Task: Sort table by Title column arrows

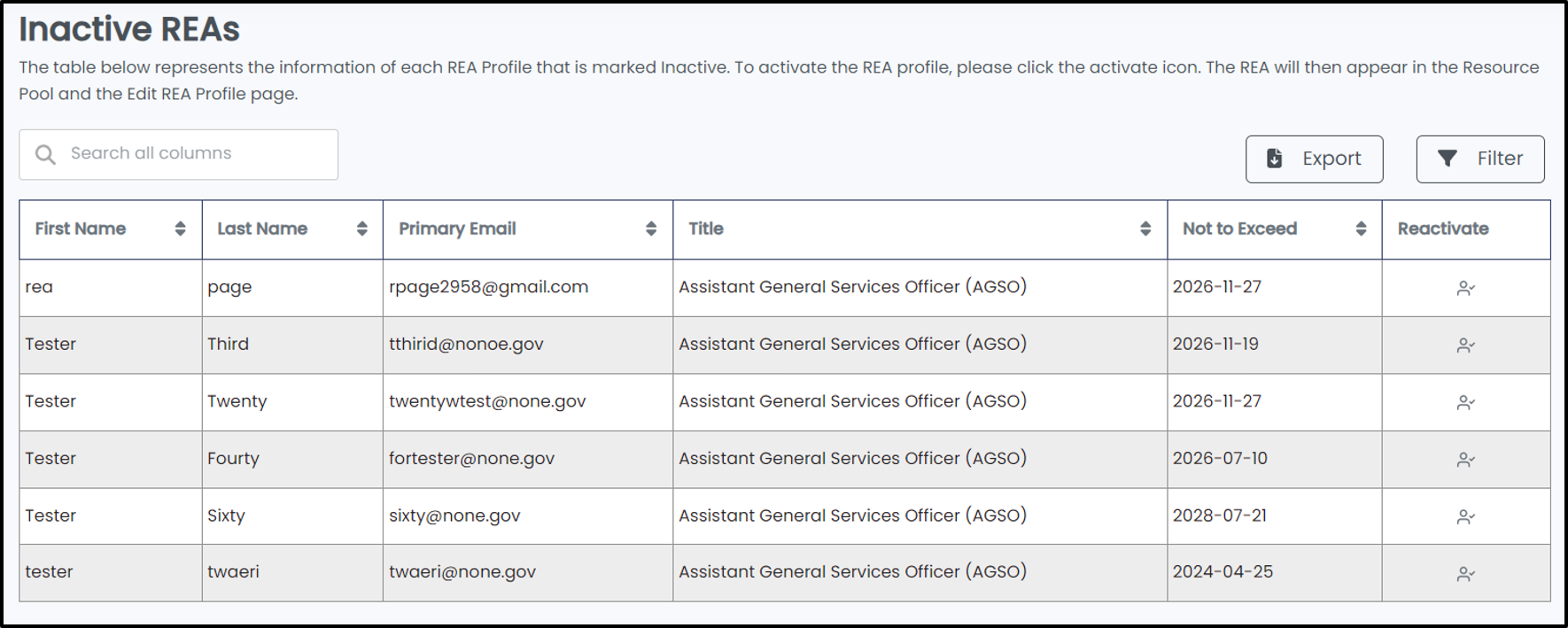Action: [x=1145, y=229]
